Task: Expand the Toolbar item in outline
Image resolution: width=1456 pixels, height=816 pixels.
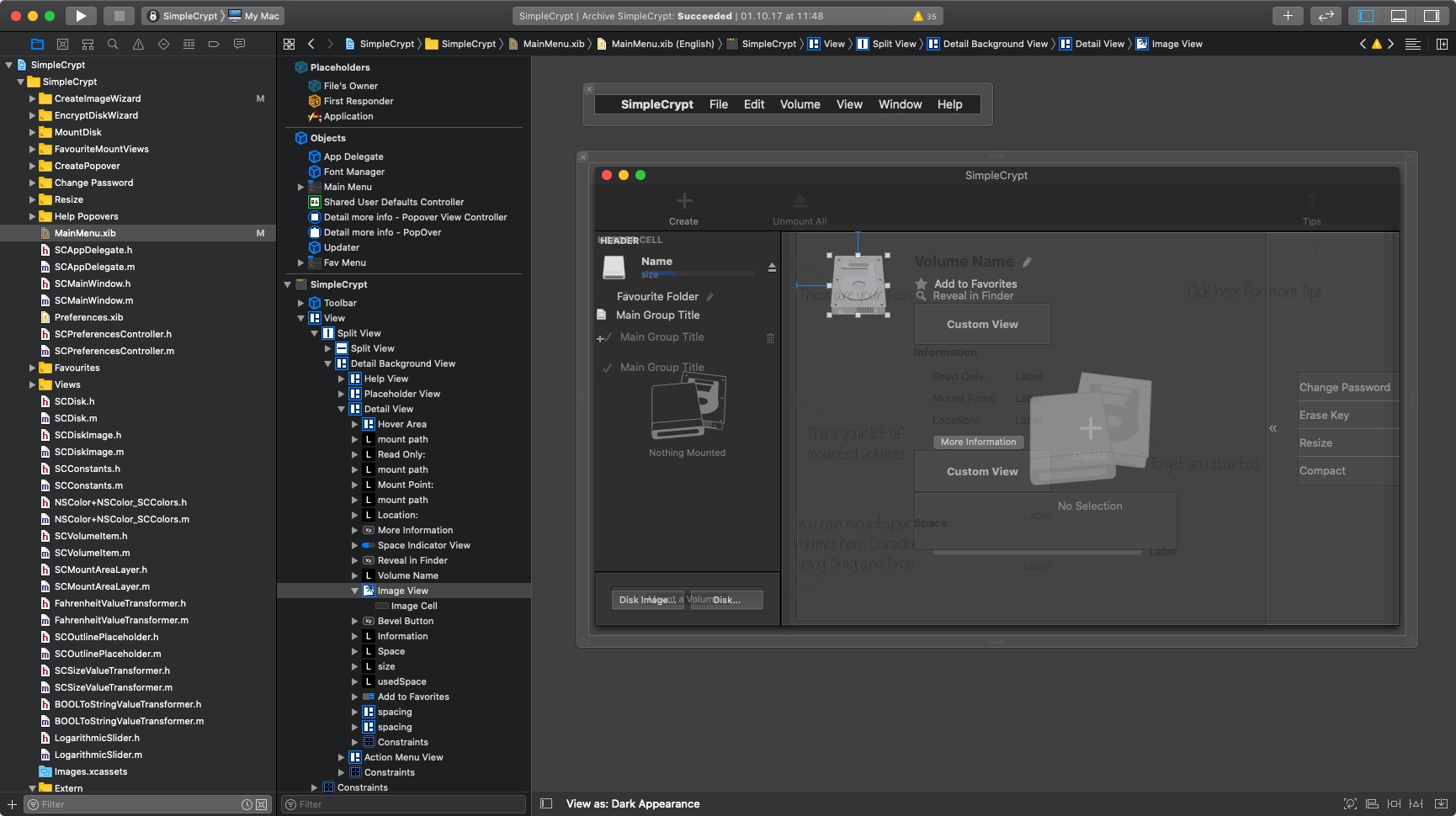Action: 300,303
